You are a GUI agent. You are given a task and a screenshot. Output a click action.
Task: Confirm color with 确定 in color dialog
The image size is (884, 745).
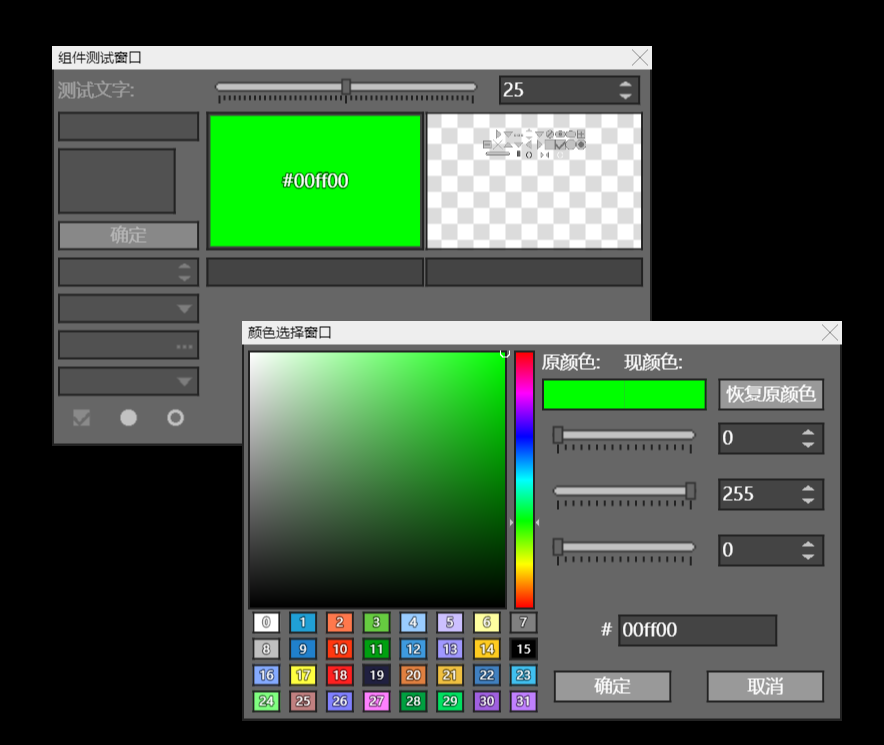click(x=612, y=686)
